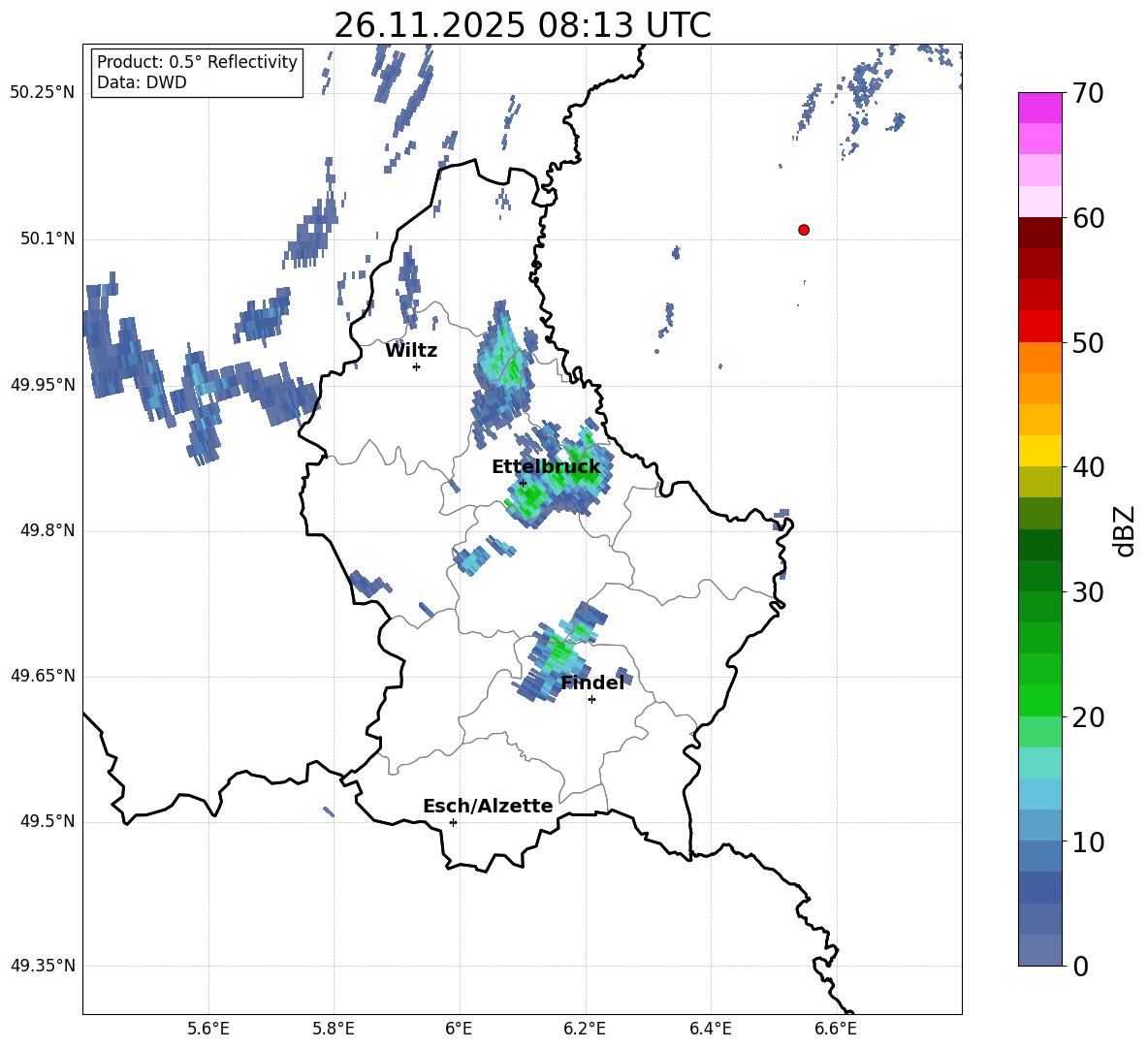
Task: Click the 40 colorbar tick label
Action: coord(1089,467)
